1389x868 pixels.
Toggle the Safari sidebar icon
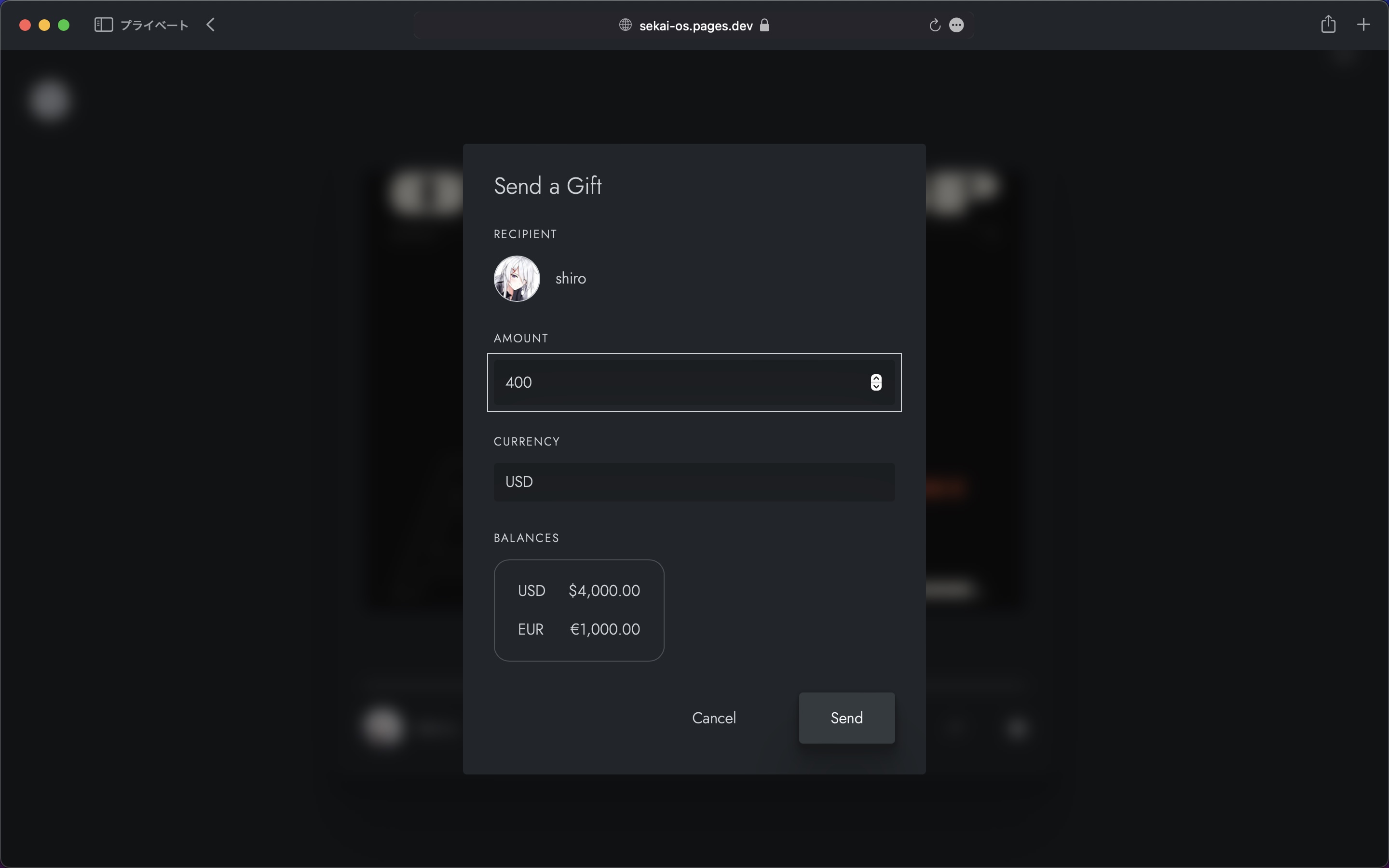pyautogui.click(x=103, y=25)
